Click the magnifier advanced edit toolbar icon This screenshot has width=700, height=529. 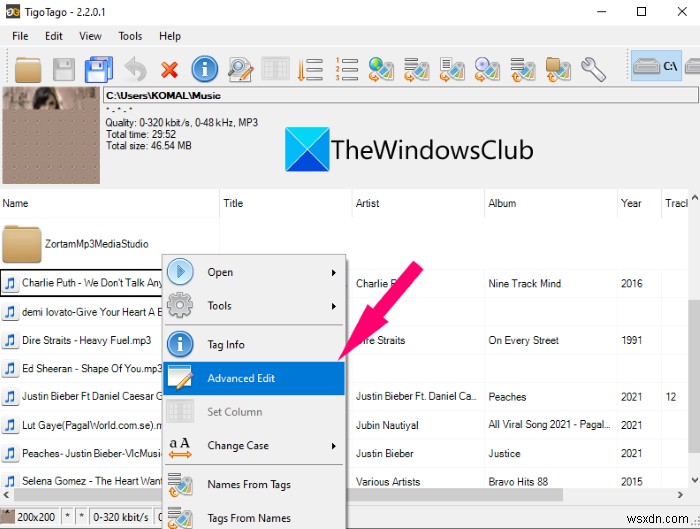click(240, 69)
